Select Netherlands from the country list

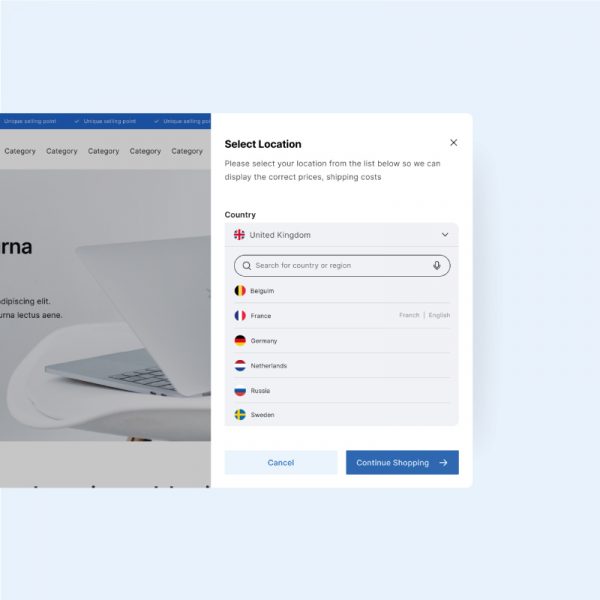(x=342, y=366)
